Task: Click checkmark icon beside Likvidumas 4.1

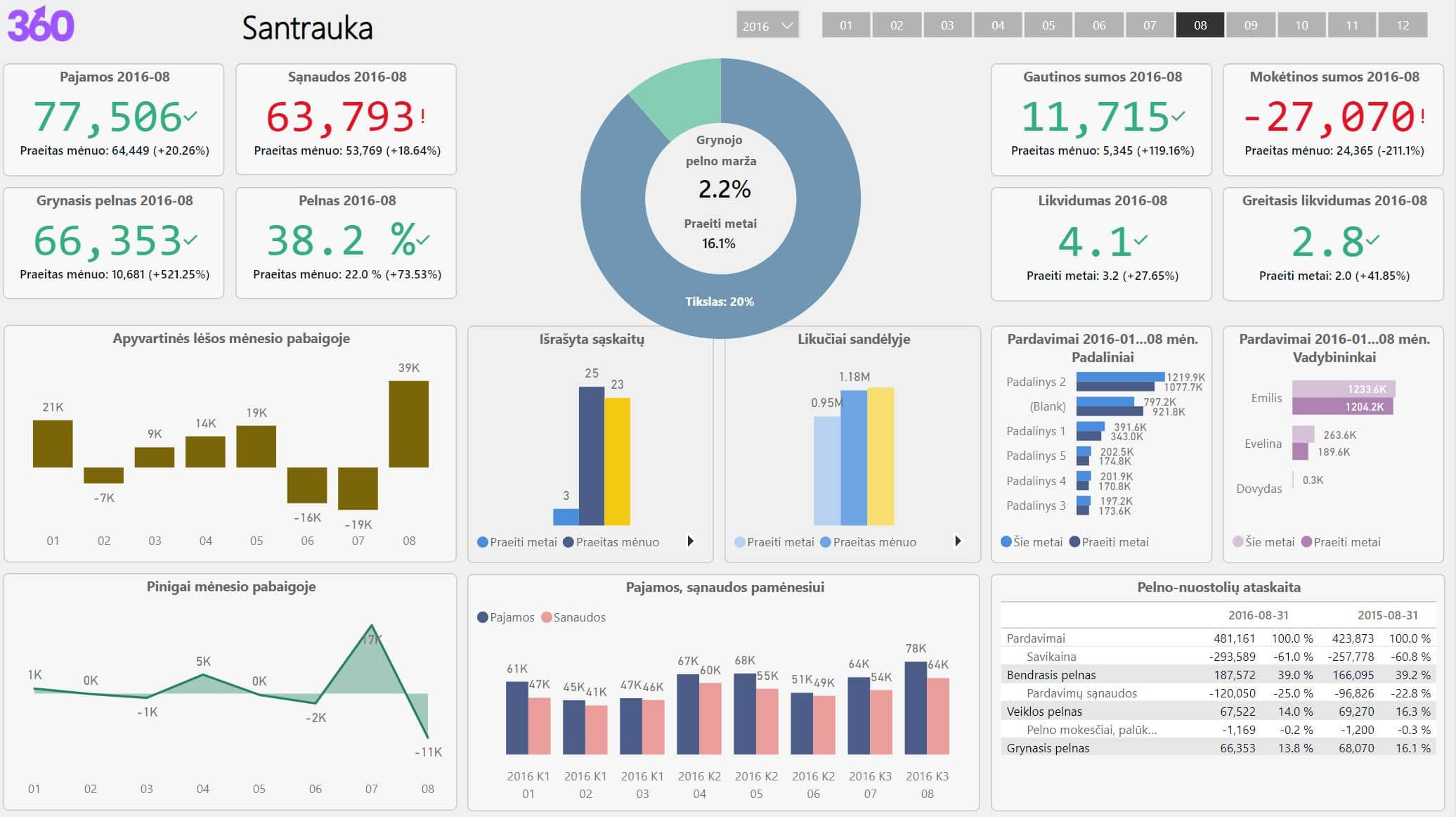Action: pos(1140,240)
